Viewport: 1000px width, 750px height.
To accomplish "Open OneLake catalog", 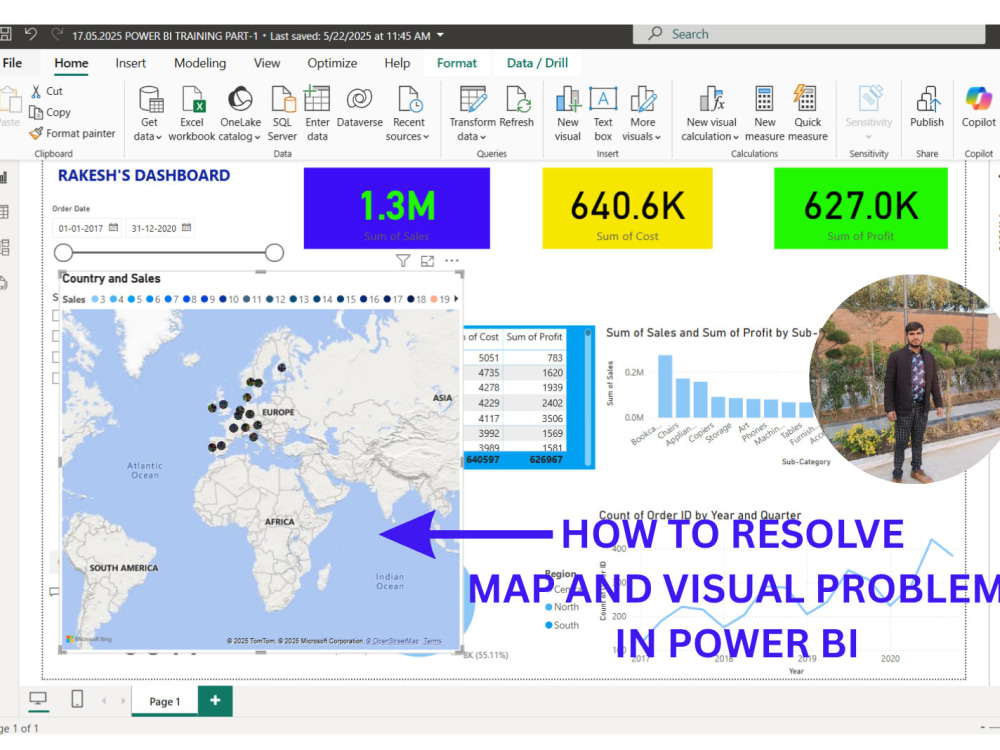I will point(240,114).
